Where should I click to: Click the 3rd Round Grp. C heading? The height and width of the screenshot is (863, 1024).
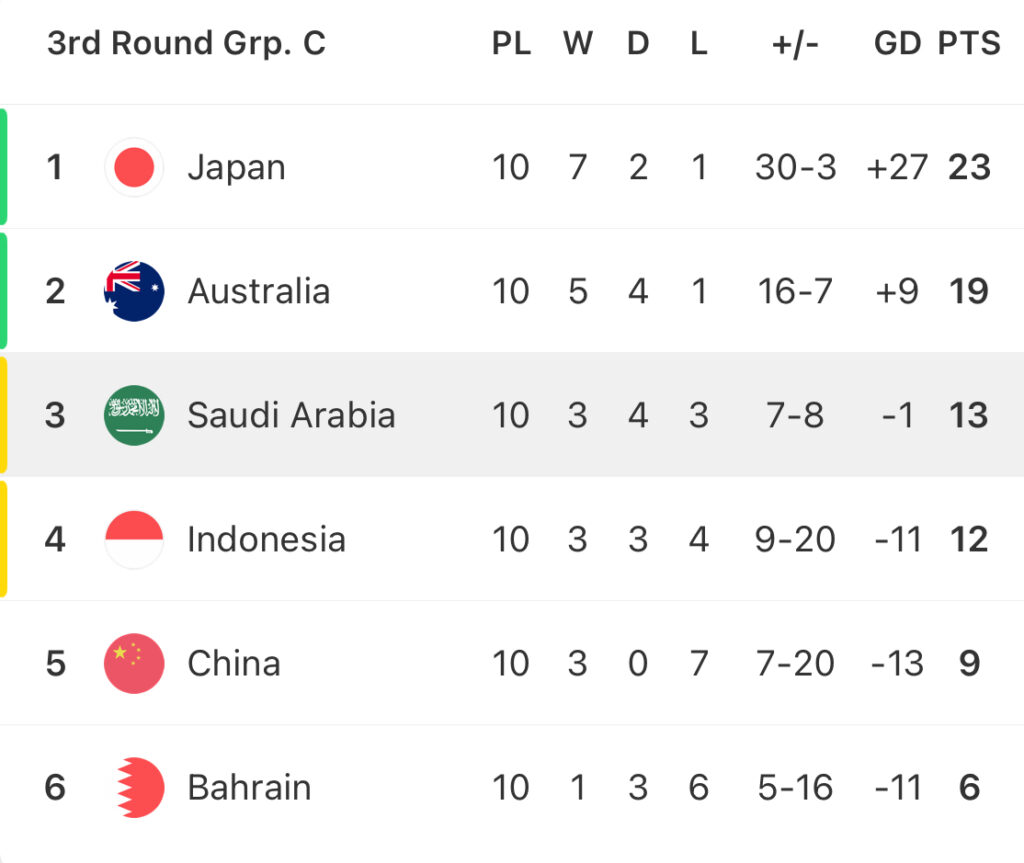pyautogui.click(x=186, y=44)
